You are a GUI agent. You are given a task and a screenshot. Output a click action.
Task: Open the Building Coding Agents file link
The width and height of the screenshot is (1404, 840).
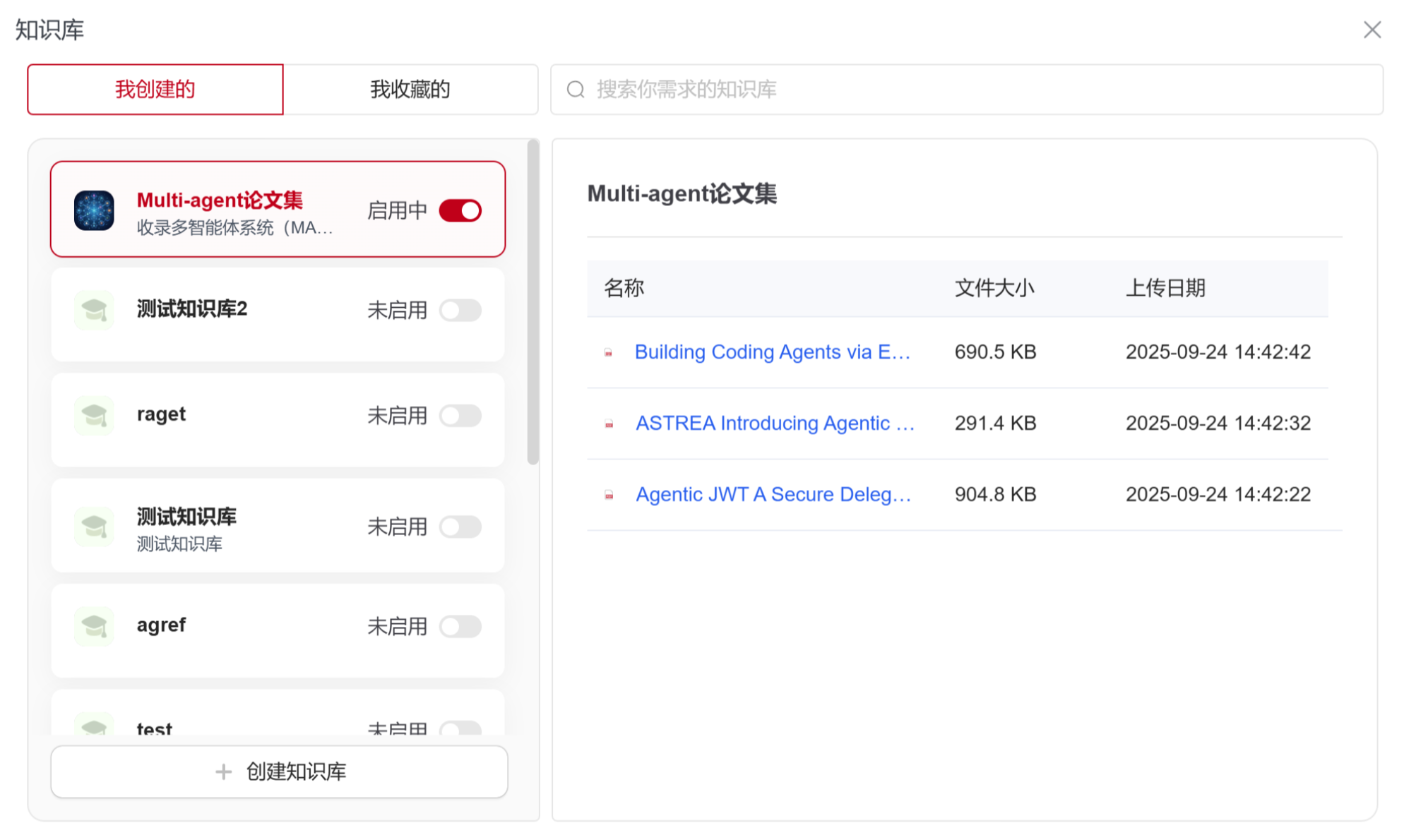(x=772, y=352)
